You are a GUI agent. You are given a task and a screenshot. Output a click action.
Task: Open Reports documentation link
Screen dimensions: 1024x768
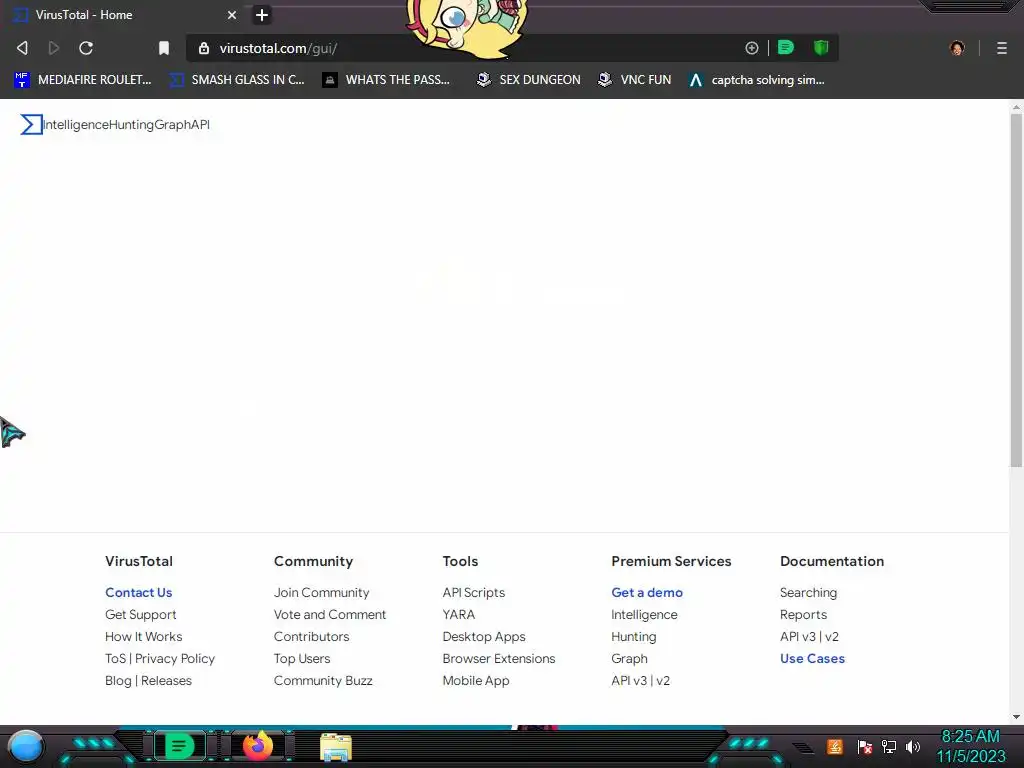(x=803, y=615)
